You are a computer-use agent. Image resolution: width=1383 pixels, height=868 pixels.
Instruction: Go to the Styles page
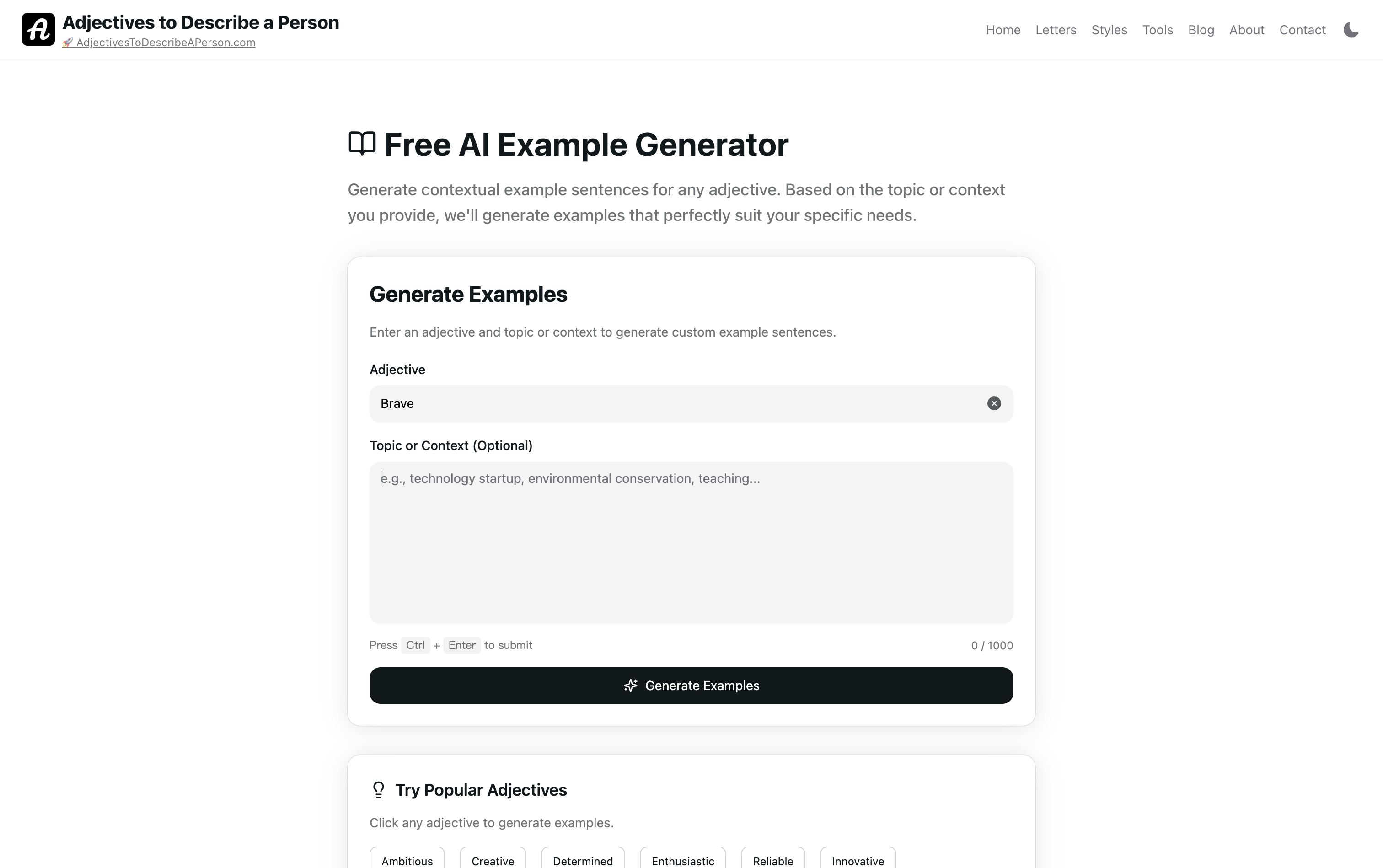coord(1109,30)
